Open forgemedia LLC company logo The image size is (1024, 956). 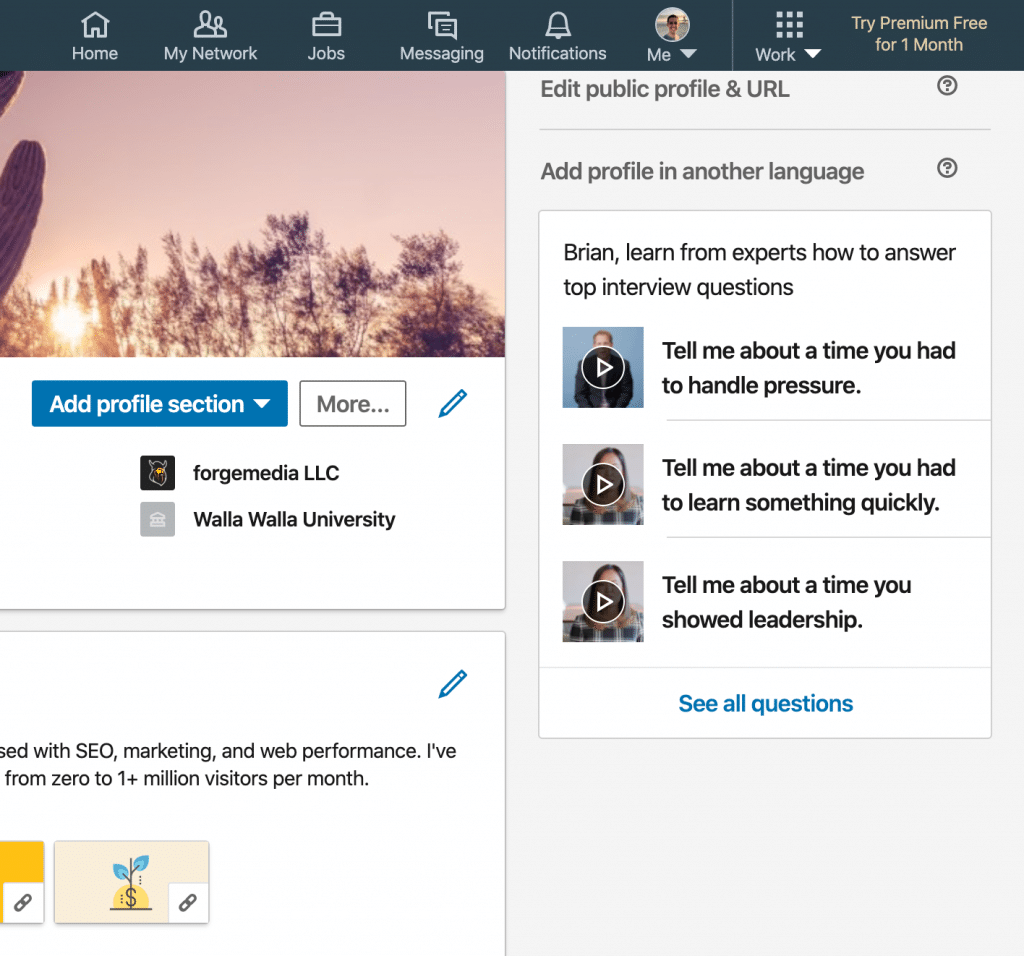point(157,473)
